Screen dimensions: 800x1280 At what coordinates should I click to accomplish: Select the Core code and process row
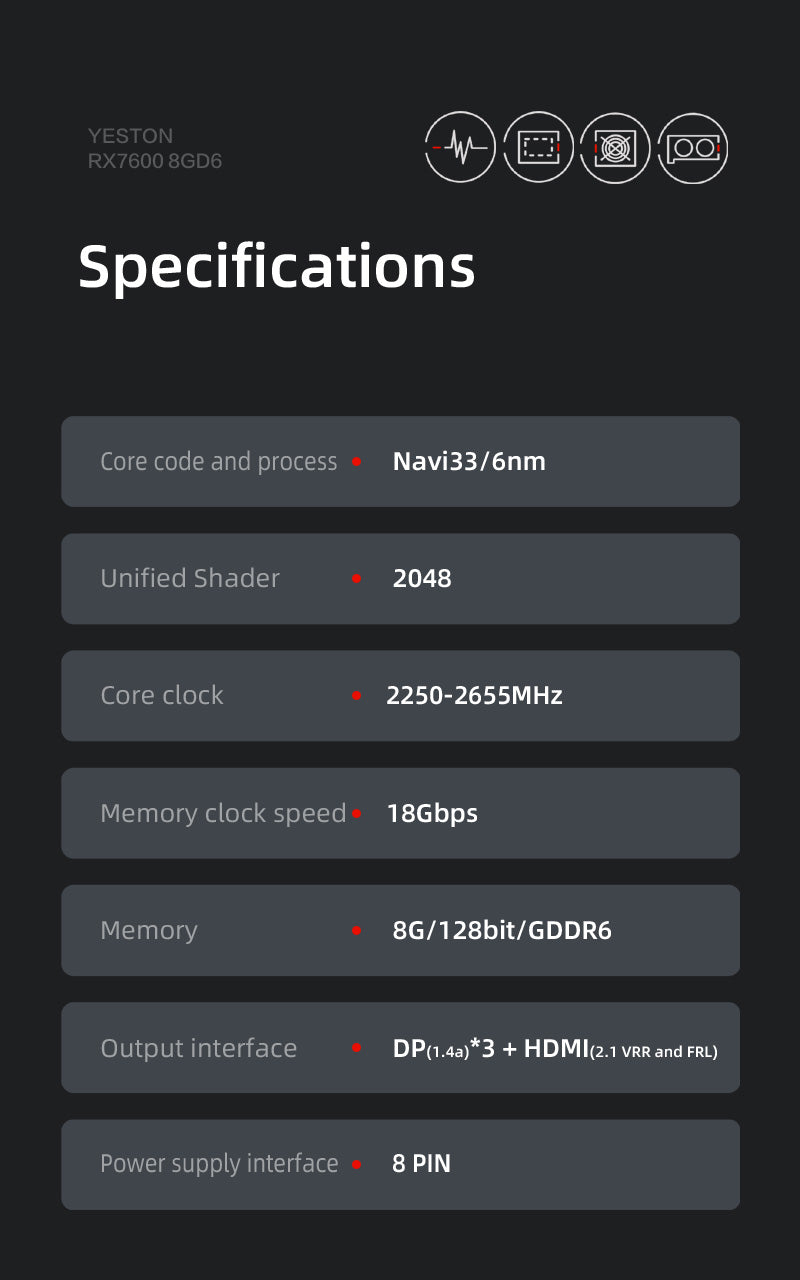click(400, 461)
